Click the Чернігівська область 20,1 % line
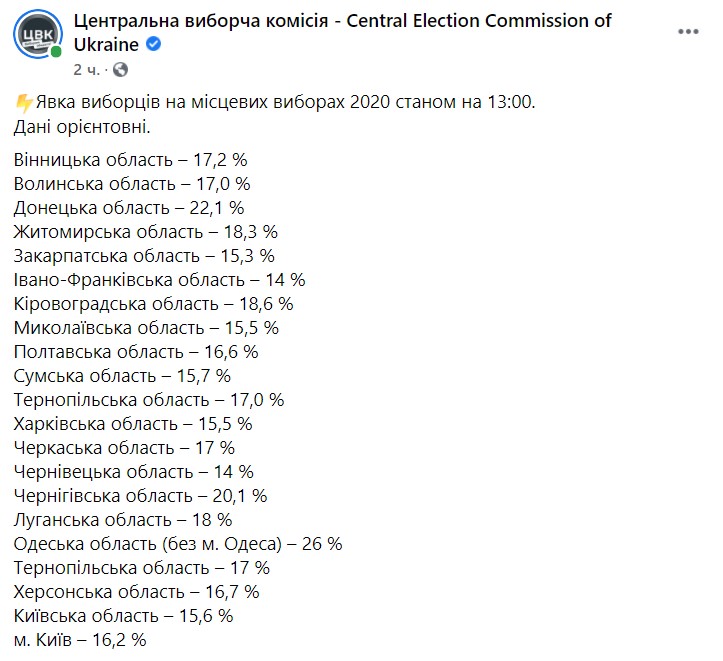The height and width of the screenshot is (661, 723). coord(141,495)
